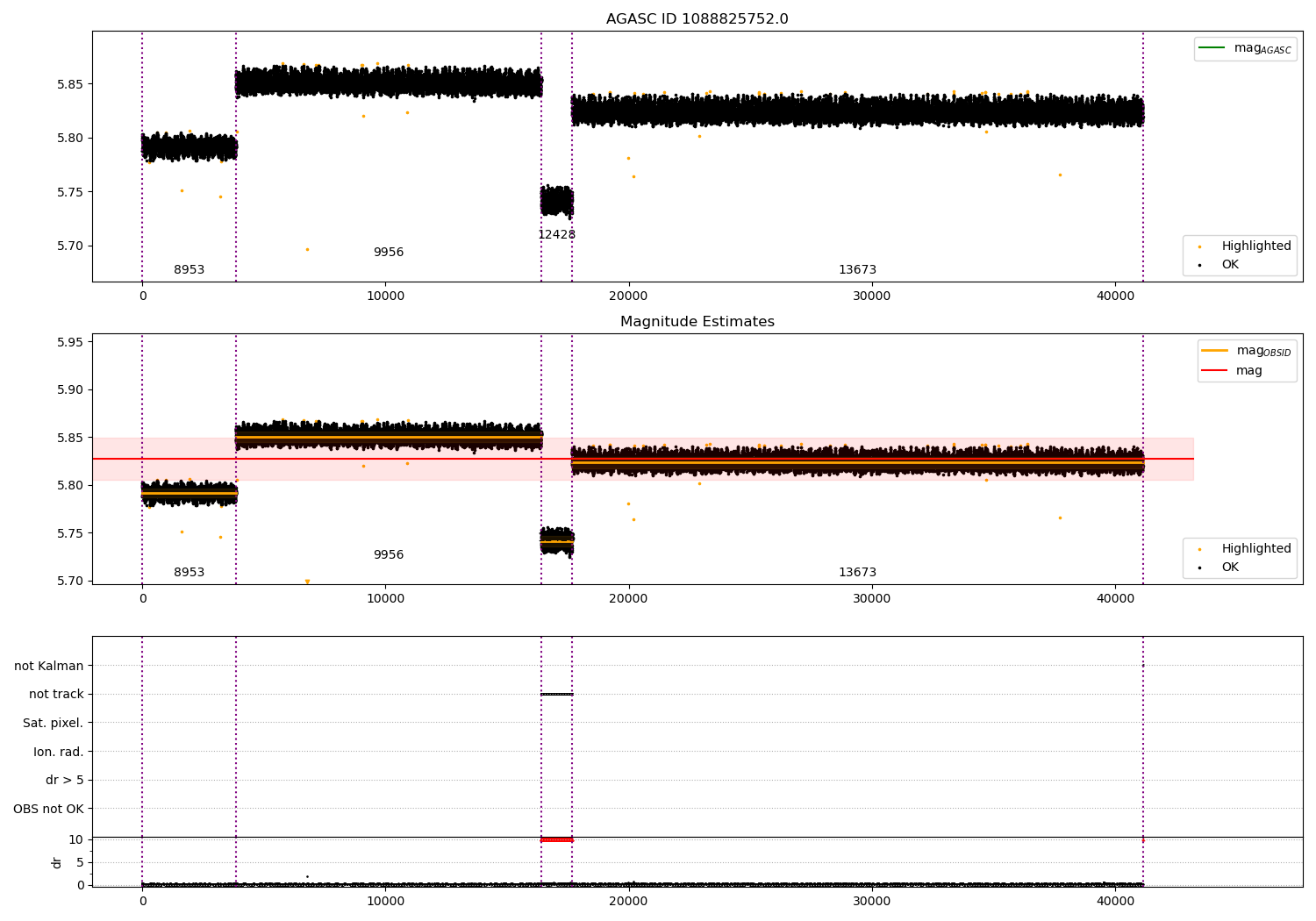Click the red dr markers at level 10
Screen dimensions: 1316x921
tap(556, 839)
